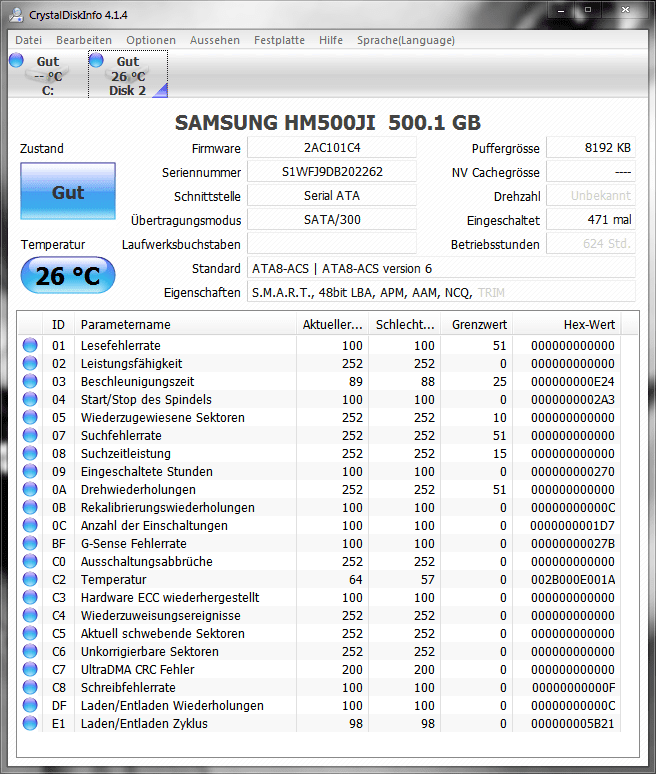Click the 26 °C temperature indicator

68,275
